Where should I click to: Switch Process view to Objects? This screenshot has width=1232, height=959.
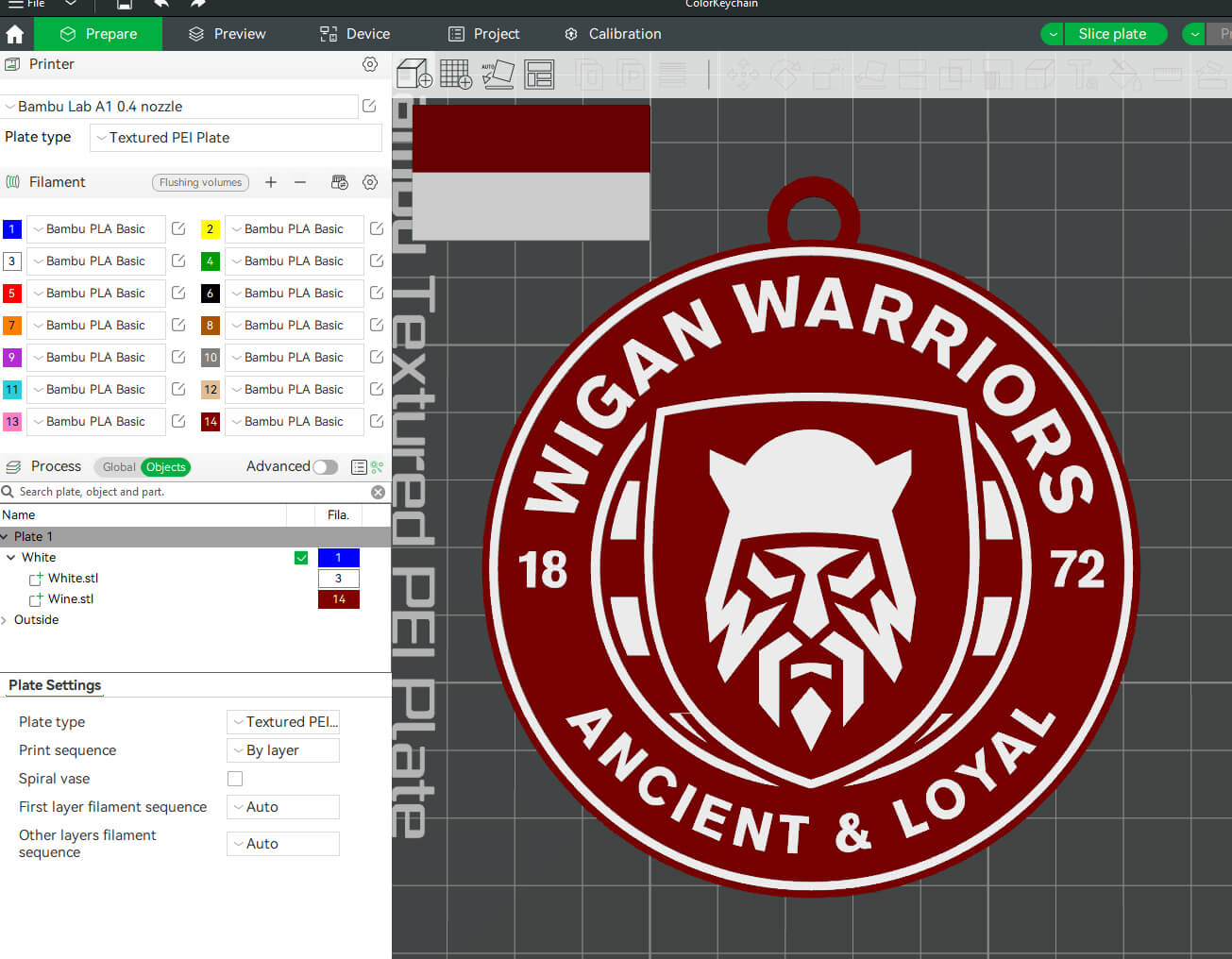pos(166,467)
